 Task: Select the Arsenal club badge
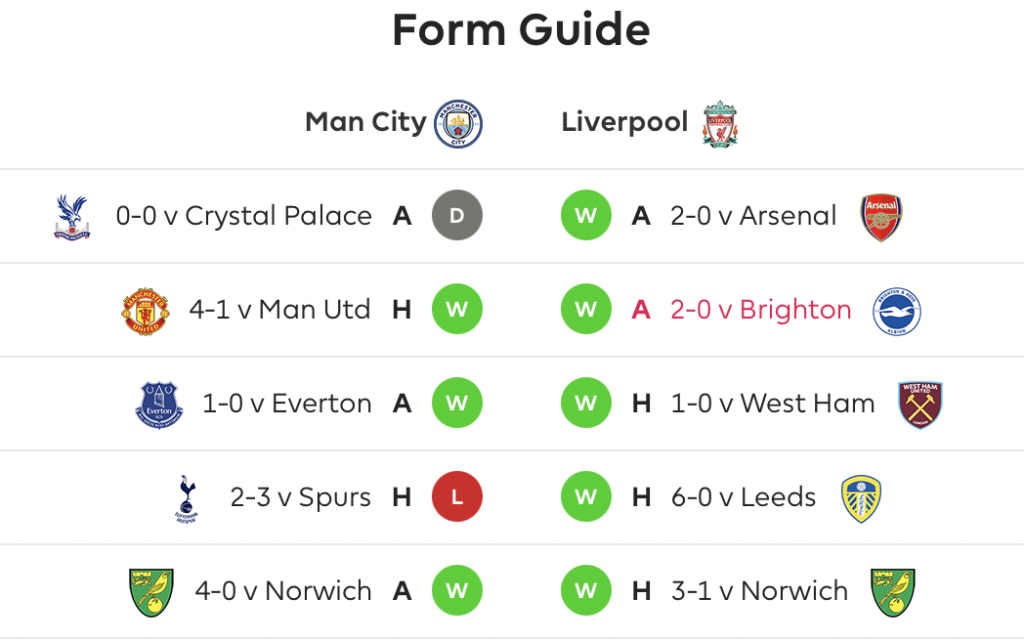pos(881,217)
